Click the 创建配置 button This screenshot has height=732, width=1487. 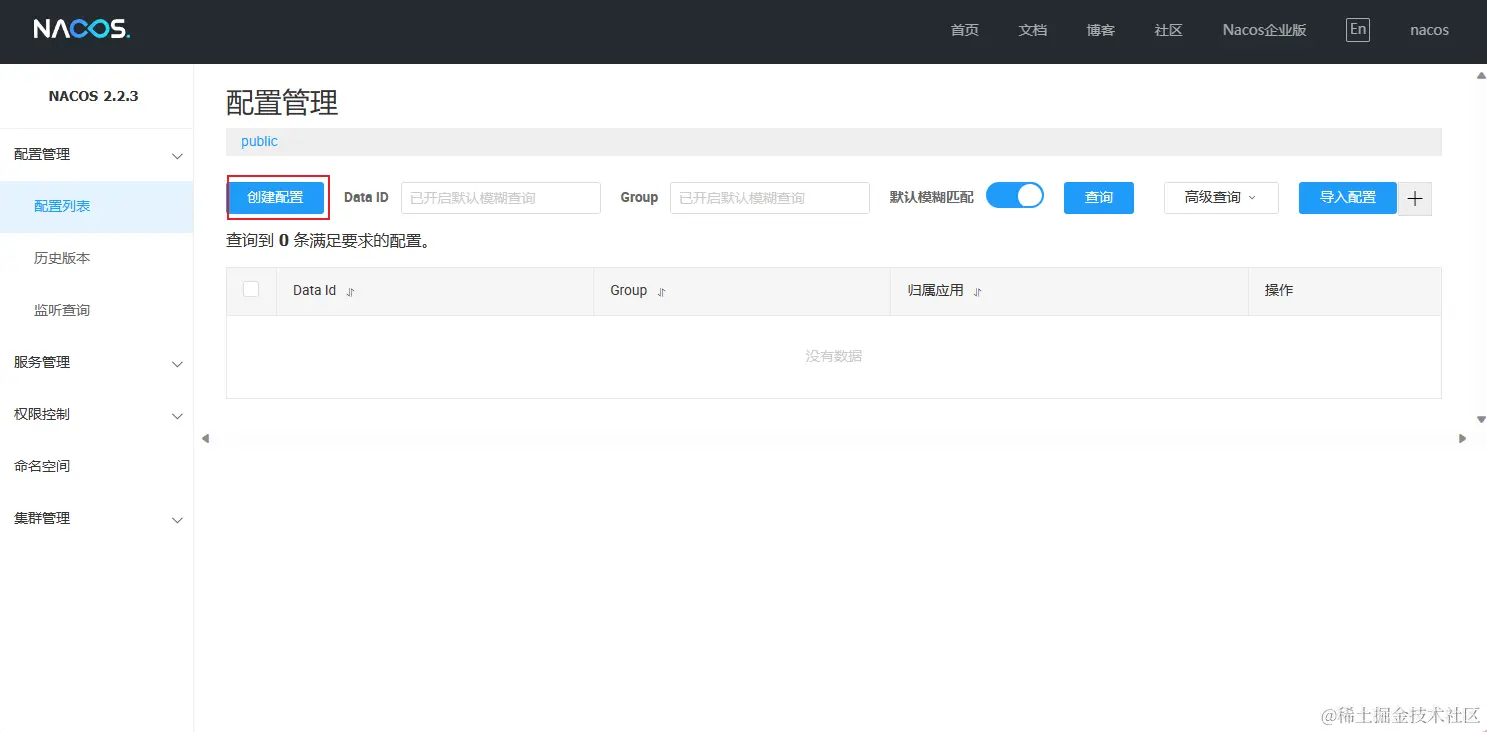point(276,198)
